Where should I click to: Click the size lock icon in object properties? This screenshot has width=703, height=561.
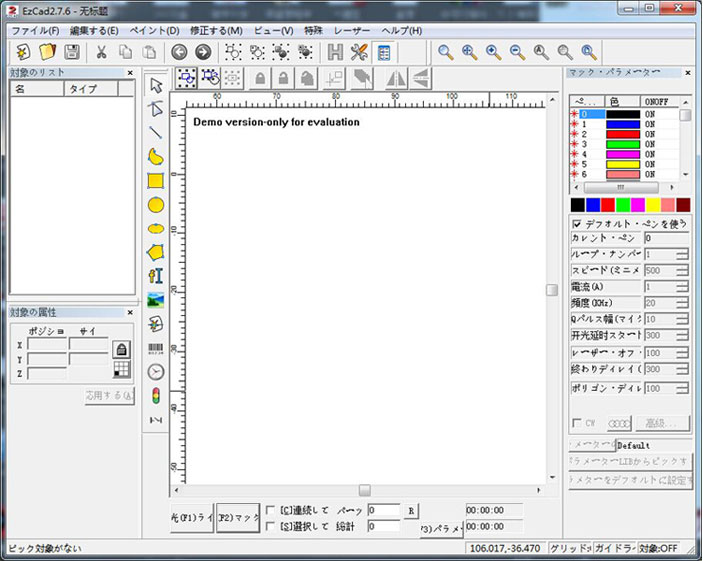(121, 349)
